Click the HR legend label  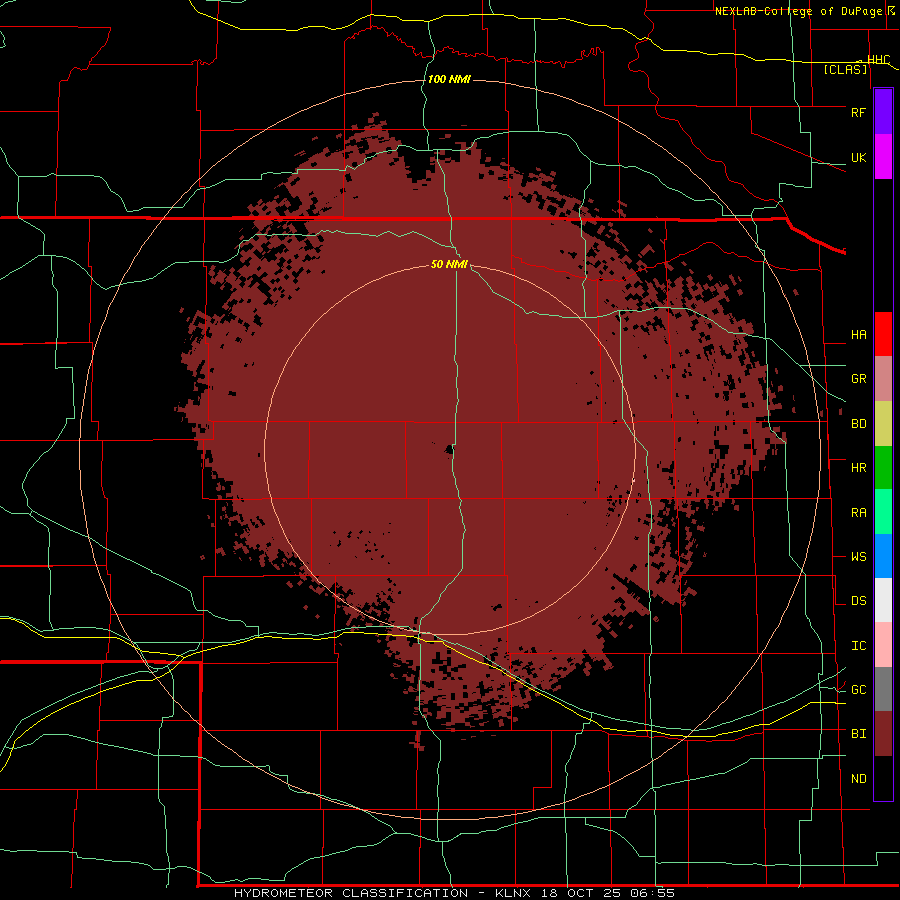[x=858, y=468]
